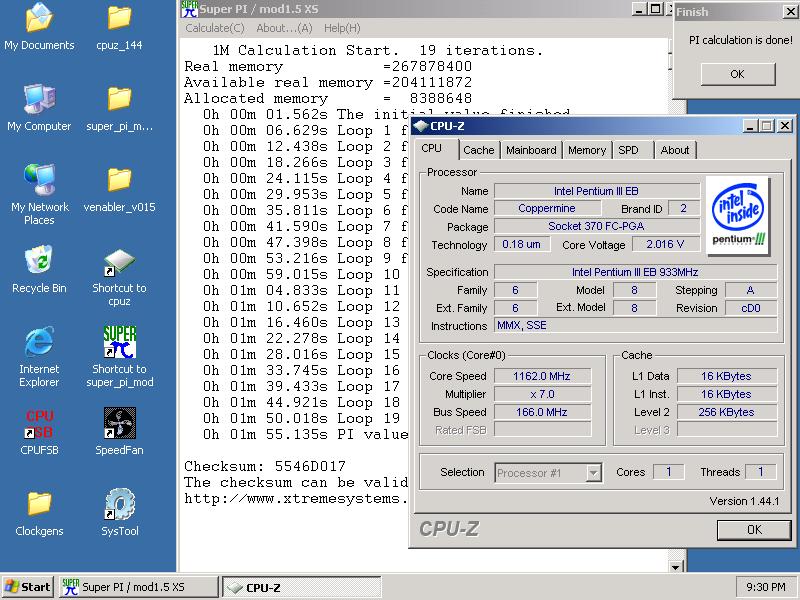
Task: Click the Available real memory =204111872 line
Action: 328,82
